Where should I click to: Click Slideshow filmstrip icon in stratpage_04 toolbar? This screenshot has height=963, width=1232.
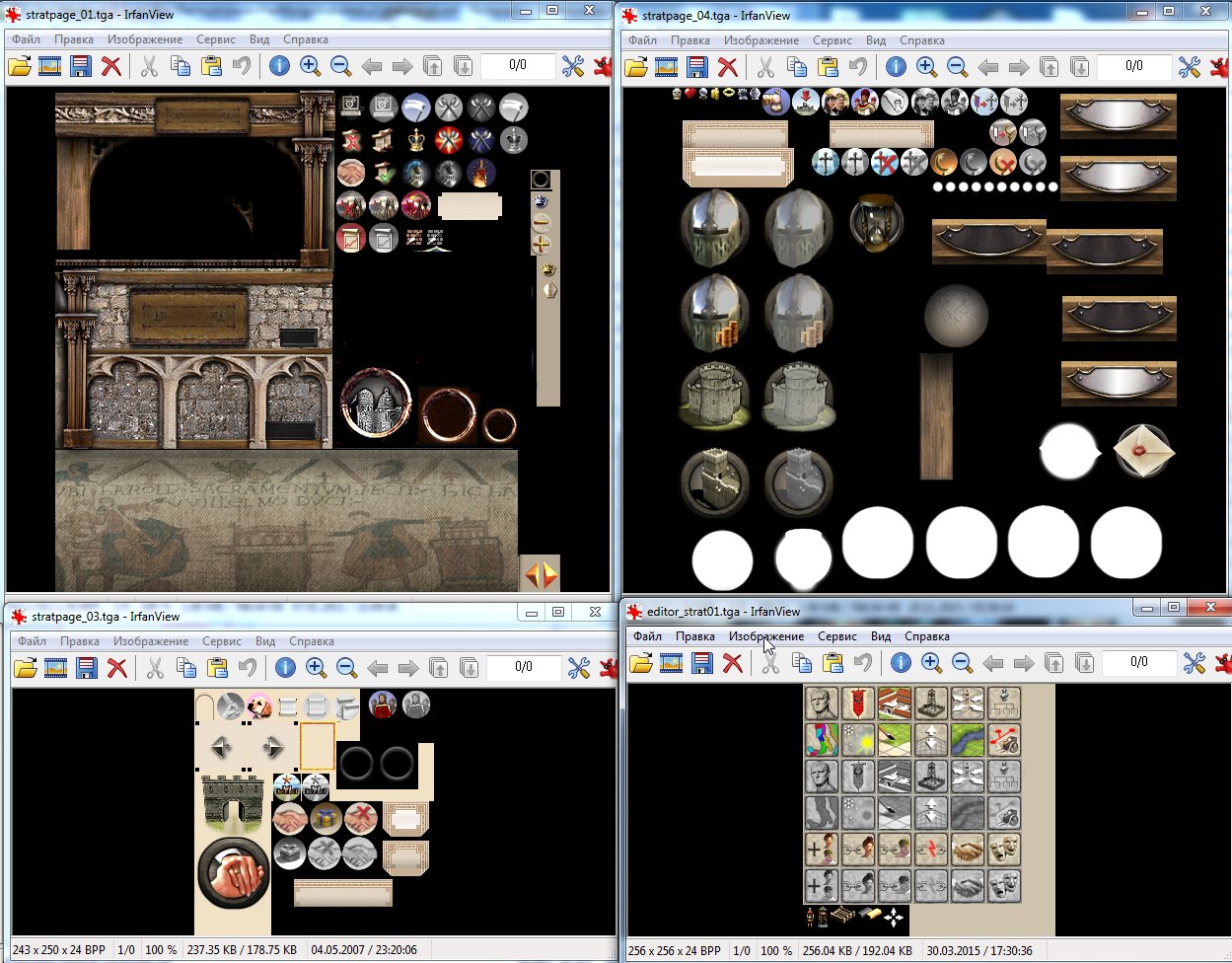(667, 66)
